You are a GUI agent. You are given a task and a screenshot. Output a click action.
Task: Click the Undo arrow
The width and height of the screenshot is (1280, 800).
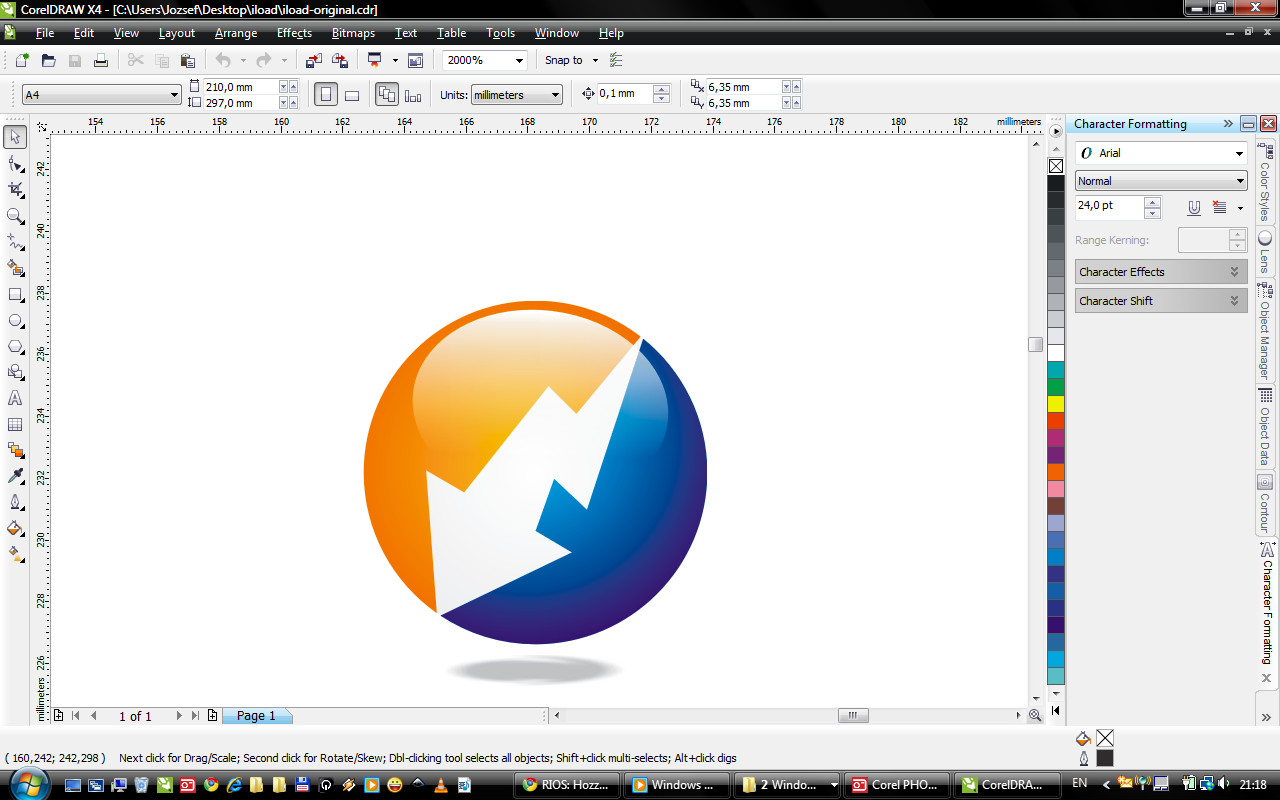click(222, 60)
